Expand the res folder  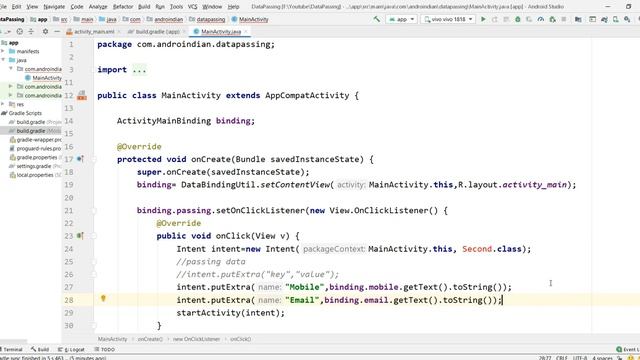[x=3, y=104]
